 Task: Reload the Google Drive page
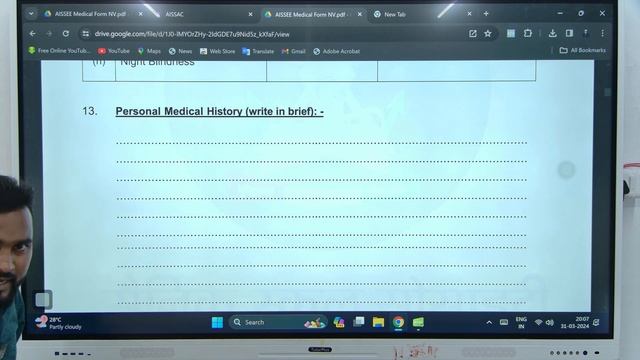tap(66, 34)
